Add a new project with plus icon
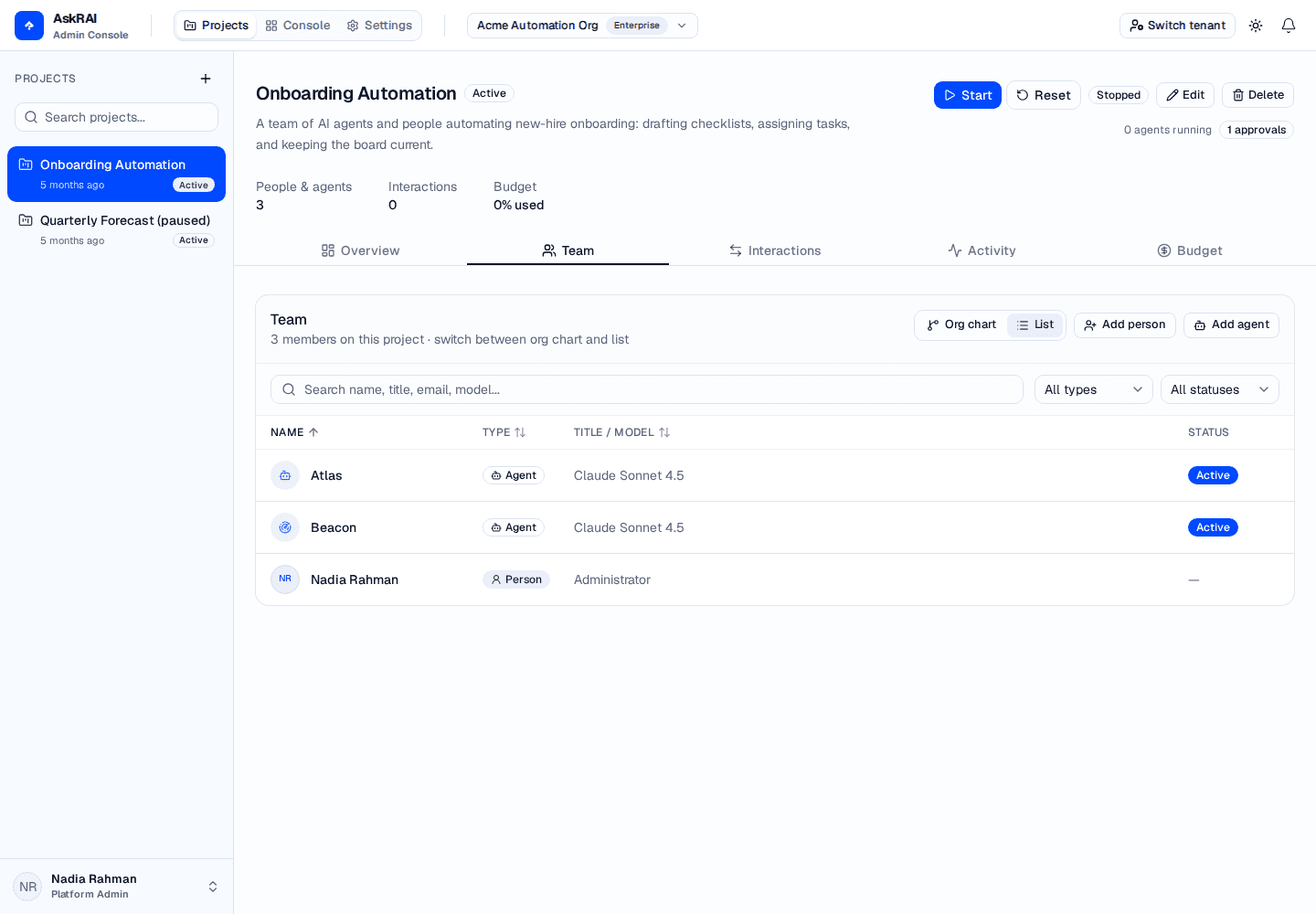The image size is (1316, 914). pos(206,79)
